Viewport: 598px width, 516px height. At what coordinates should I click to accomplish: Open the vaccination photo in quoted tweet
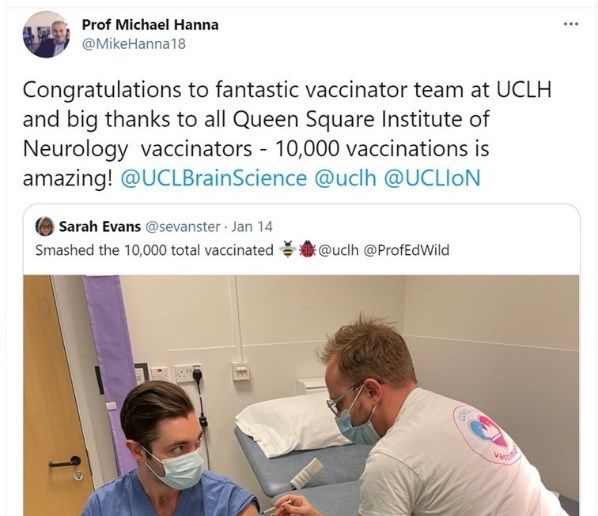tap(301, 395)
